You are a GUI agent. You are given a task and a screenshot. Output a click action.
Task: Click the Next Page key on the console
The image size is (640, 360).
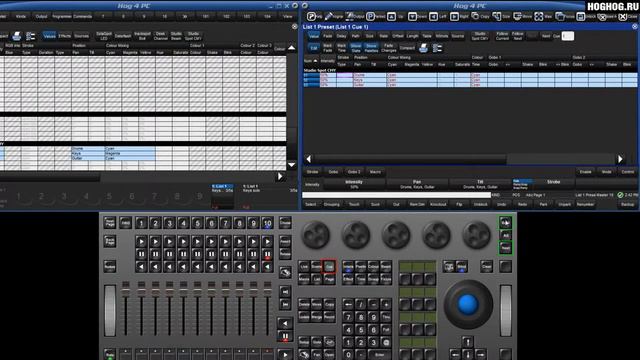(x=110, y=222)
